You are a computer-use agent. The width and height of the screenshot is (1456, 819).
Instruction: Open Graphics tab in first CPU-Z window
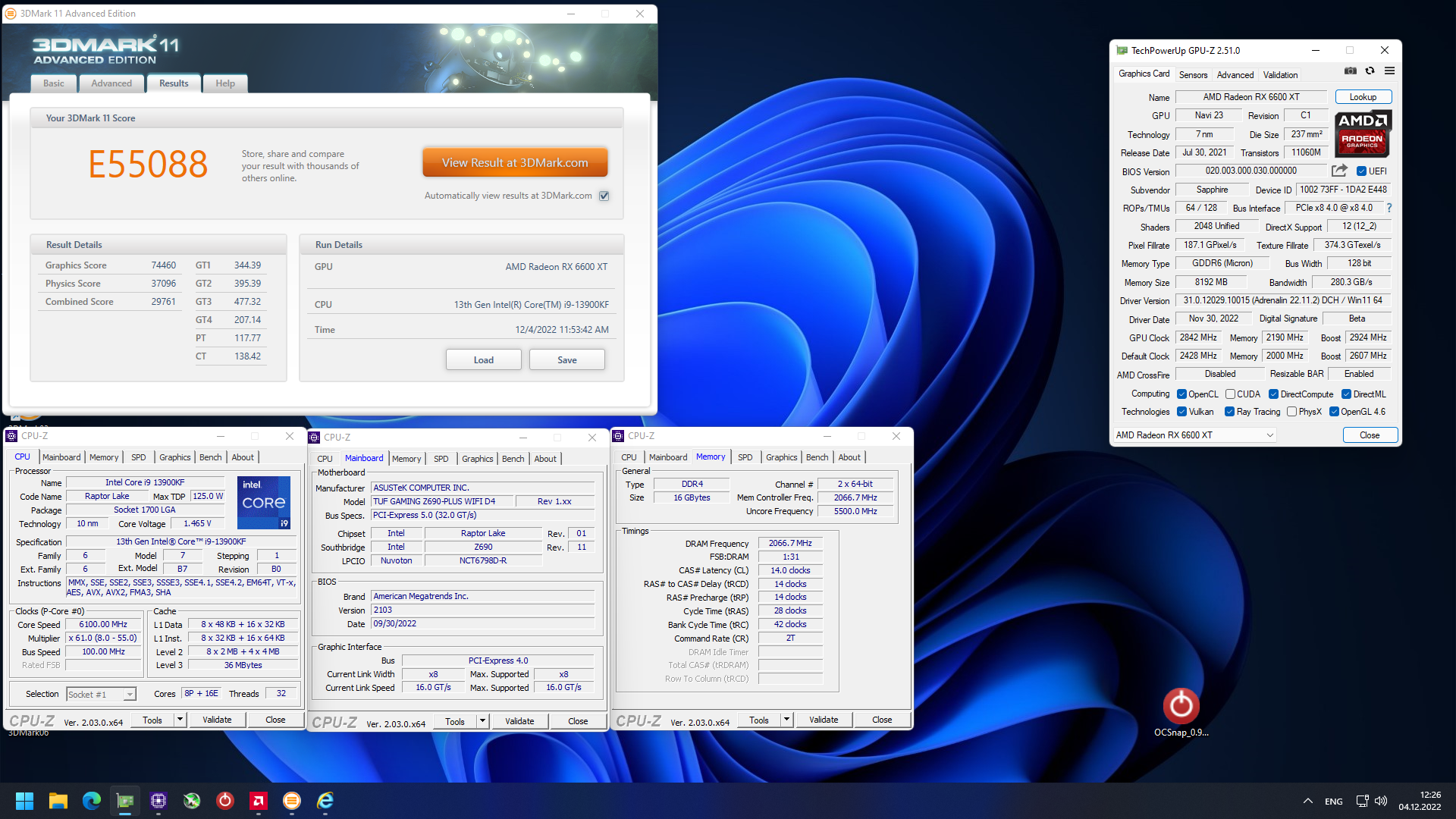pos(174,457)
